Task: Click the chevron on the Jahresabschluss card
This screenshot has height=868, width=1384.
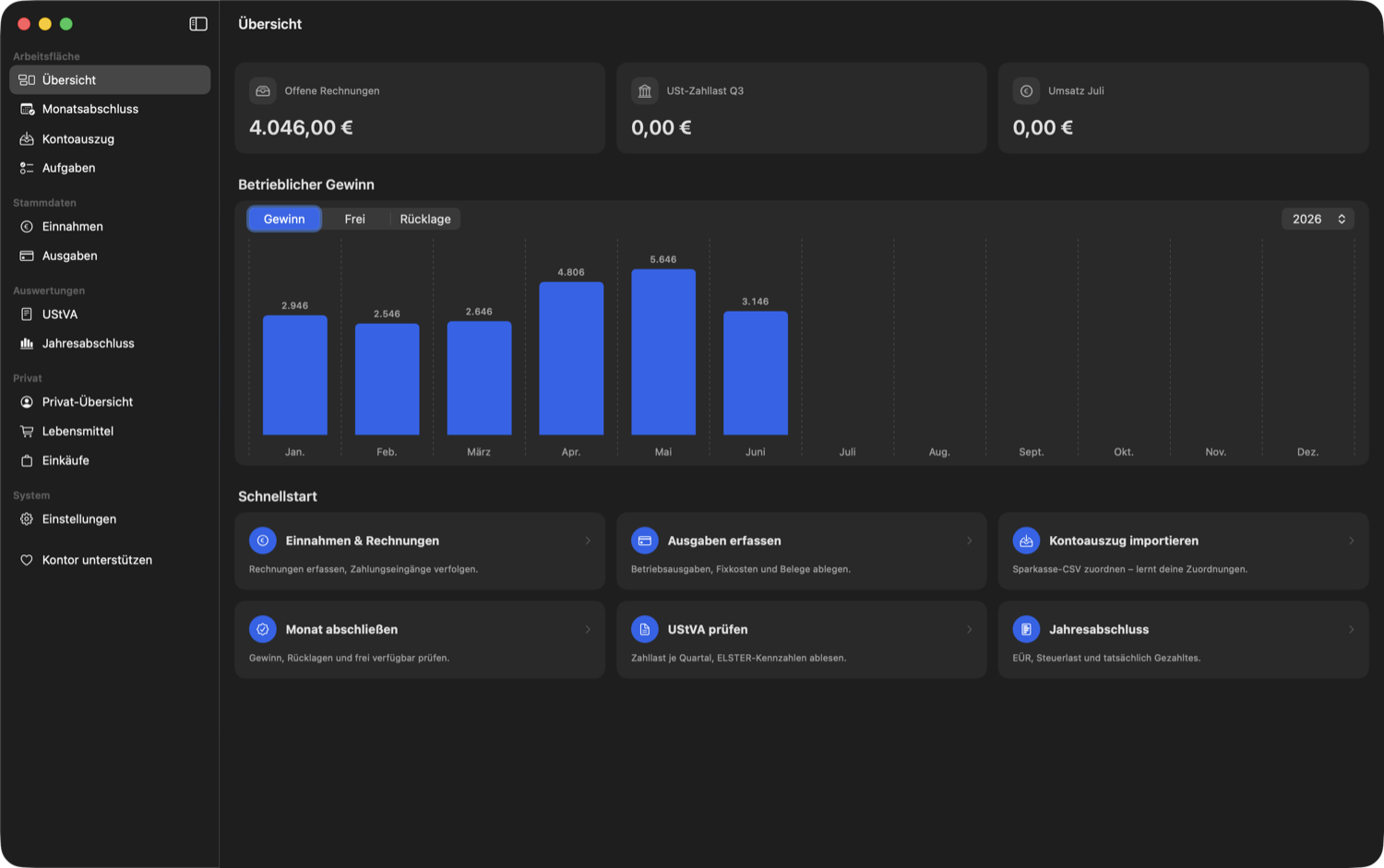Action: pyautogui.click(x=1352, y=629)
